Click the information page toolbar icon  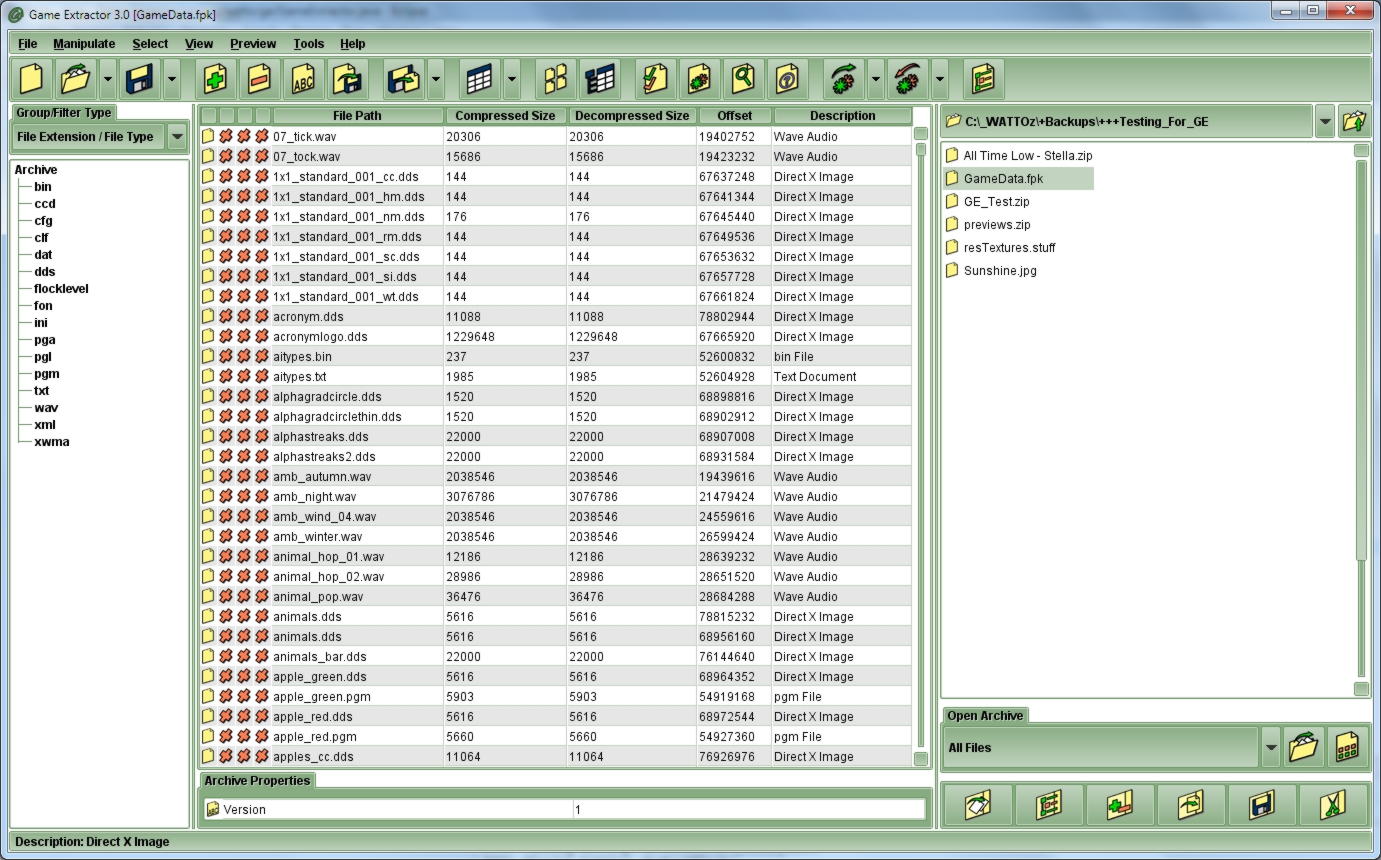pyautogui.click(x=787, y=79)
